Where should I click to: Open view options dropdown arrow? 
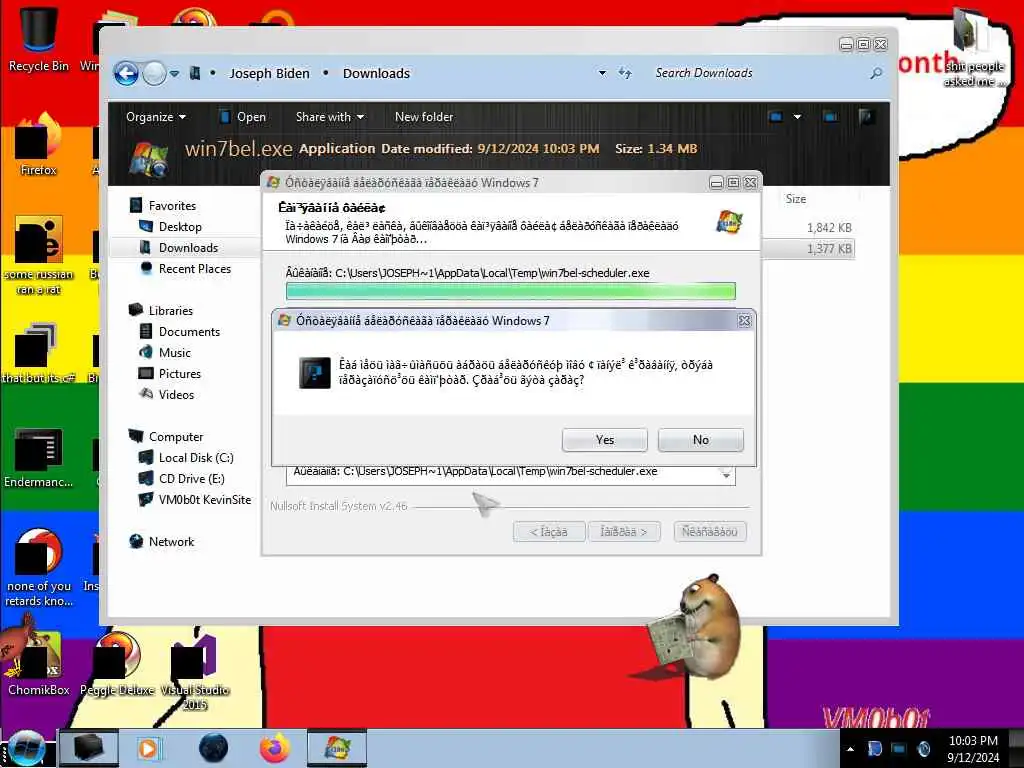point(797,117)
